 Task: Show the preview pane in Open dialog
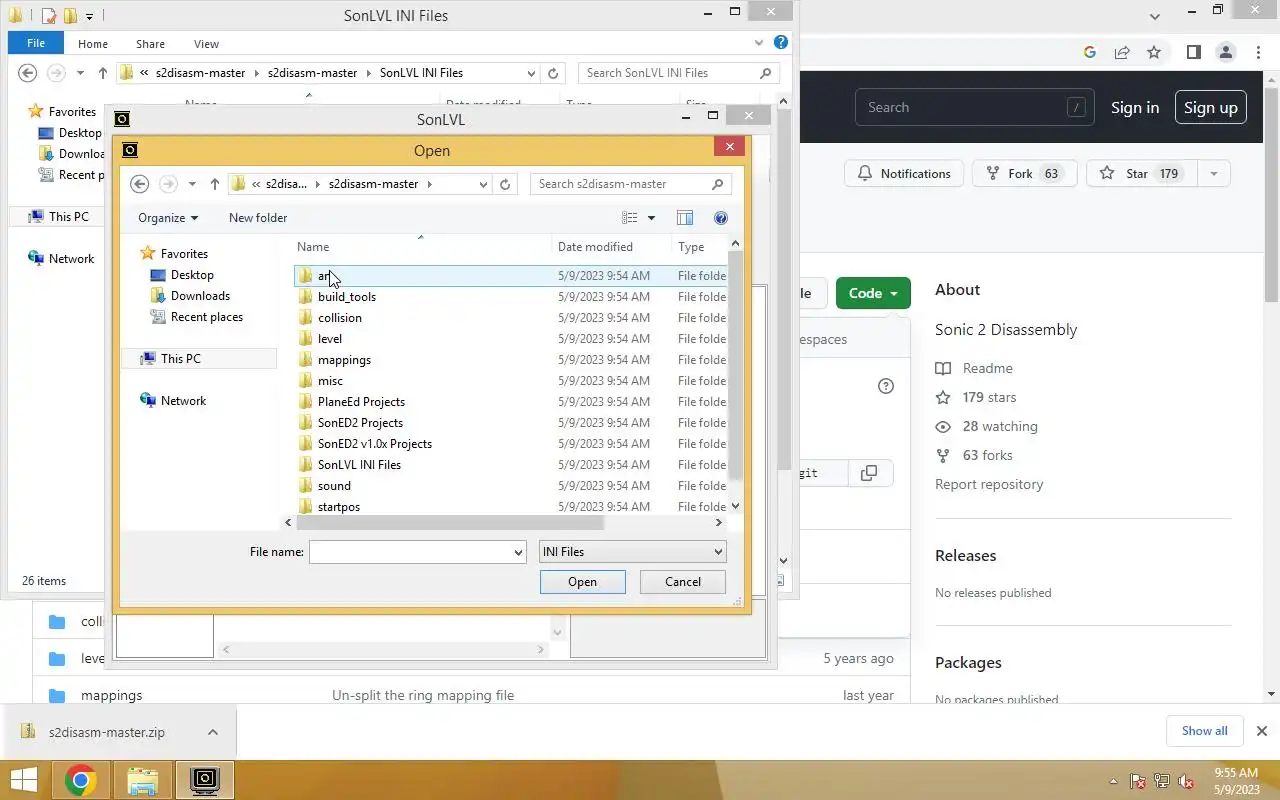pos(685,218)
